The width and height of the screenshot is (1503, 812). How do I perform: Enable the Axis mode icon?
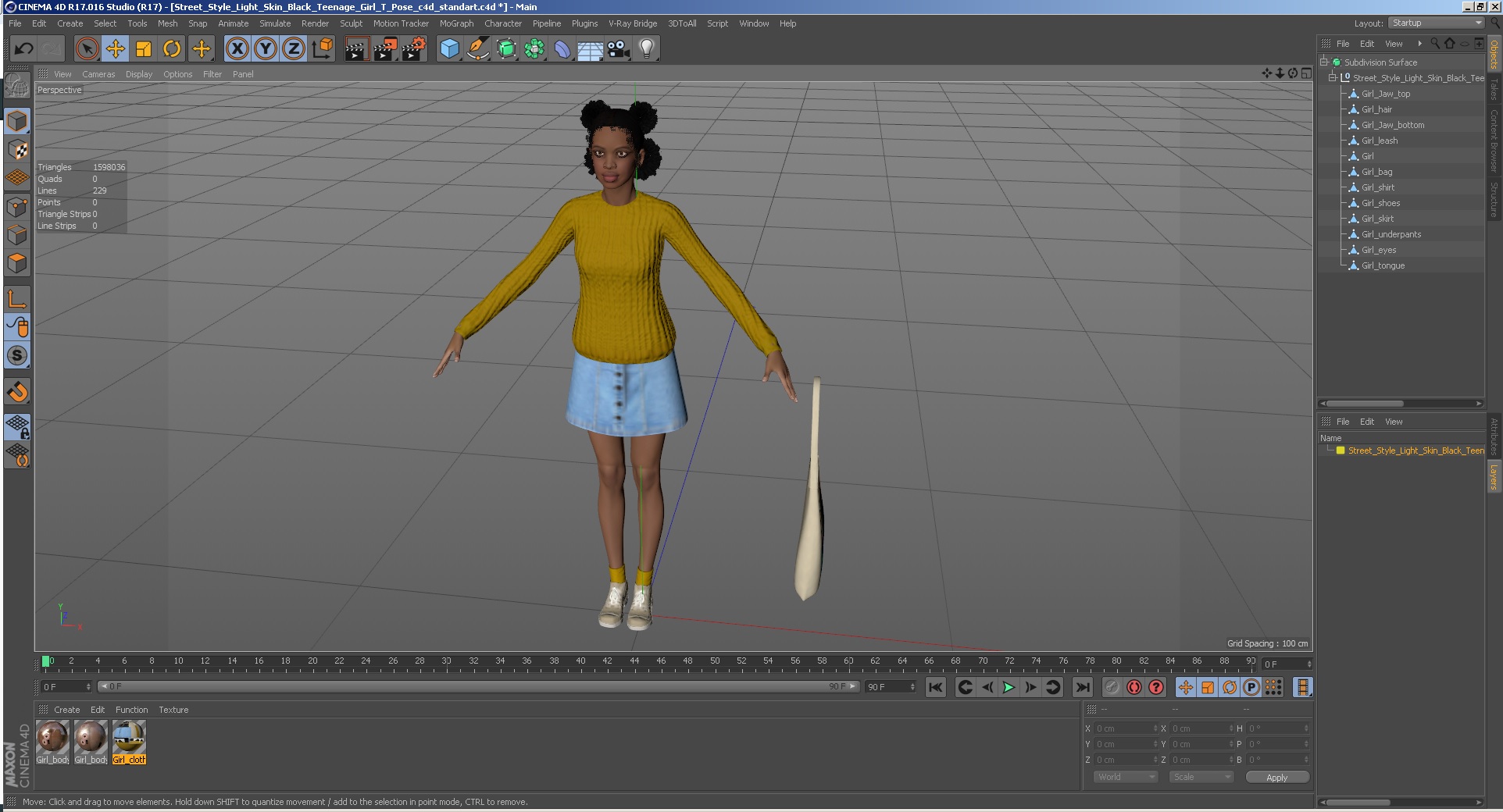click(17, 299)
